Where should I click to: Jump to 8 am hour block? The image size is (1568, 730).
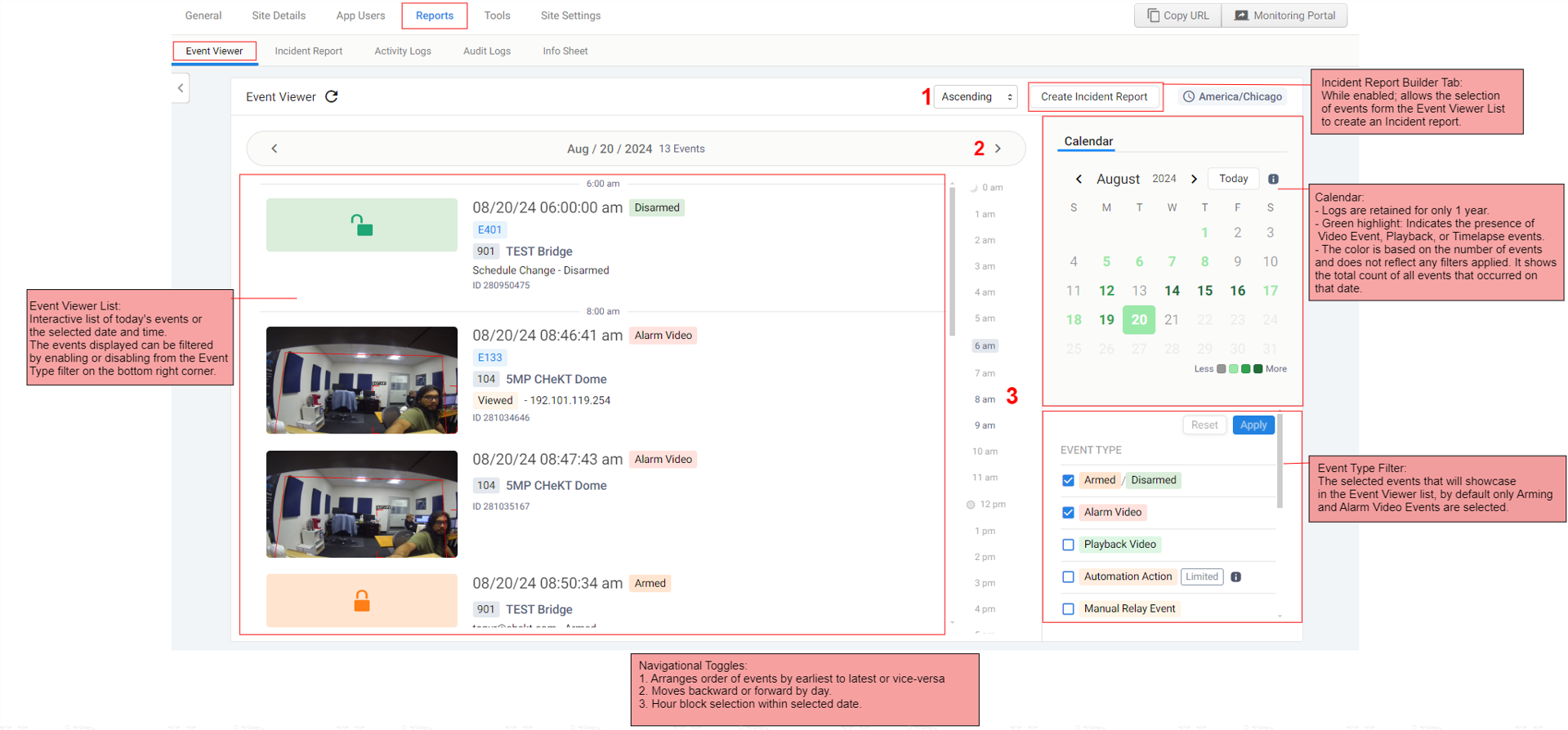coord(985,399)
